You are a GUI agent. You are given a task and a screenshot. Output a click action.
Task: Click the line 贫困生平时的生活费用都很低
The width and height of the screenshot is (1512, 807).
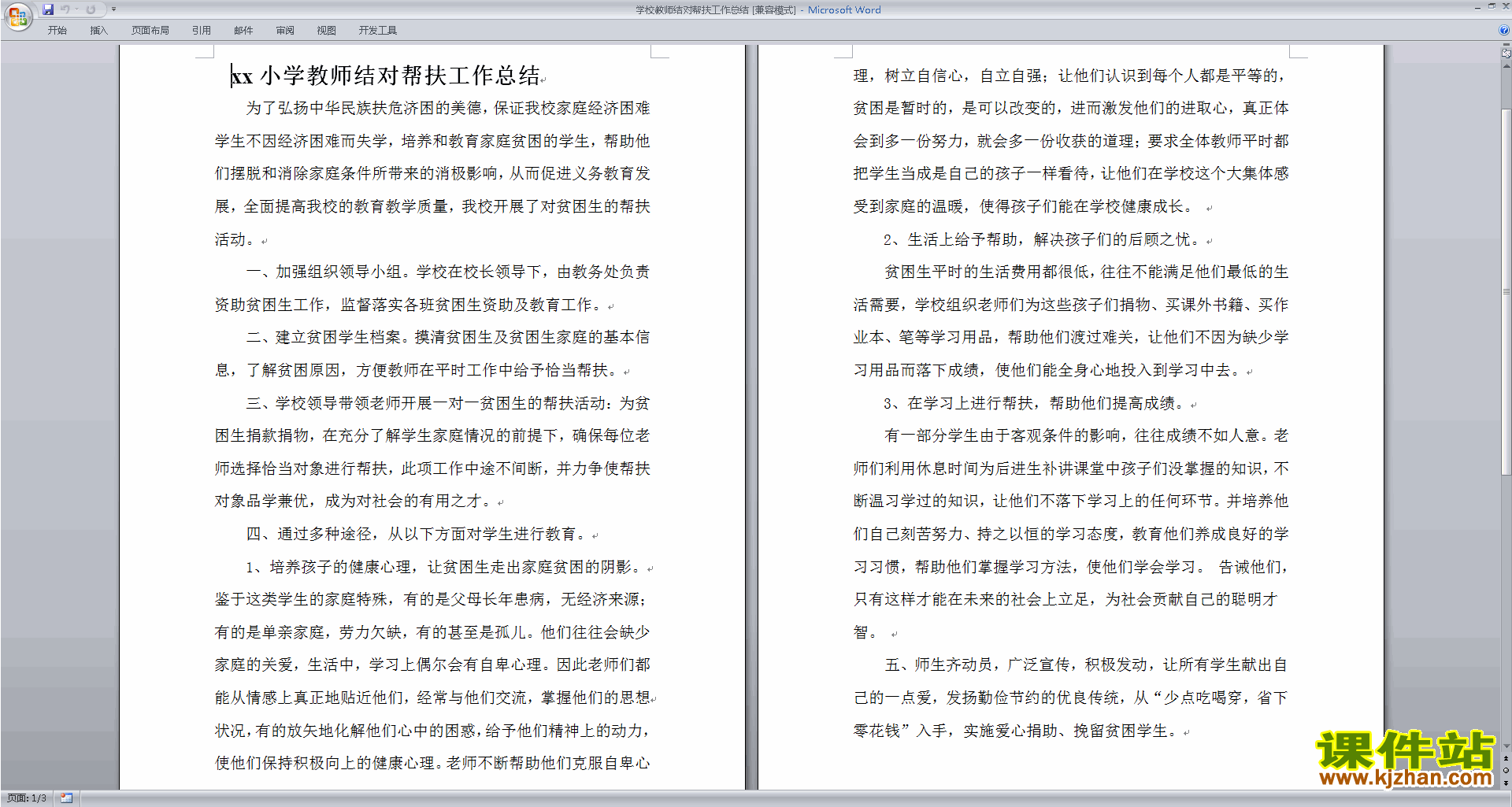(1087, 272)
